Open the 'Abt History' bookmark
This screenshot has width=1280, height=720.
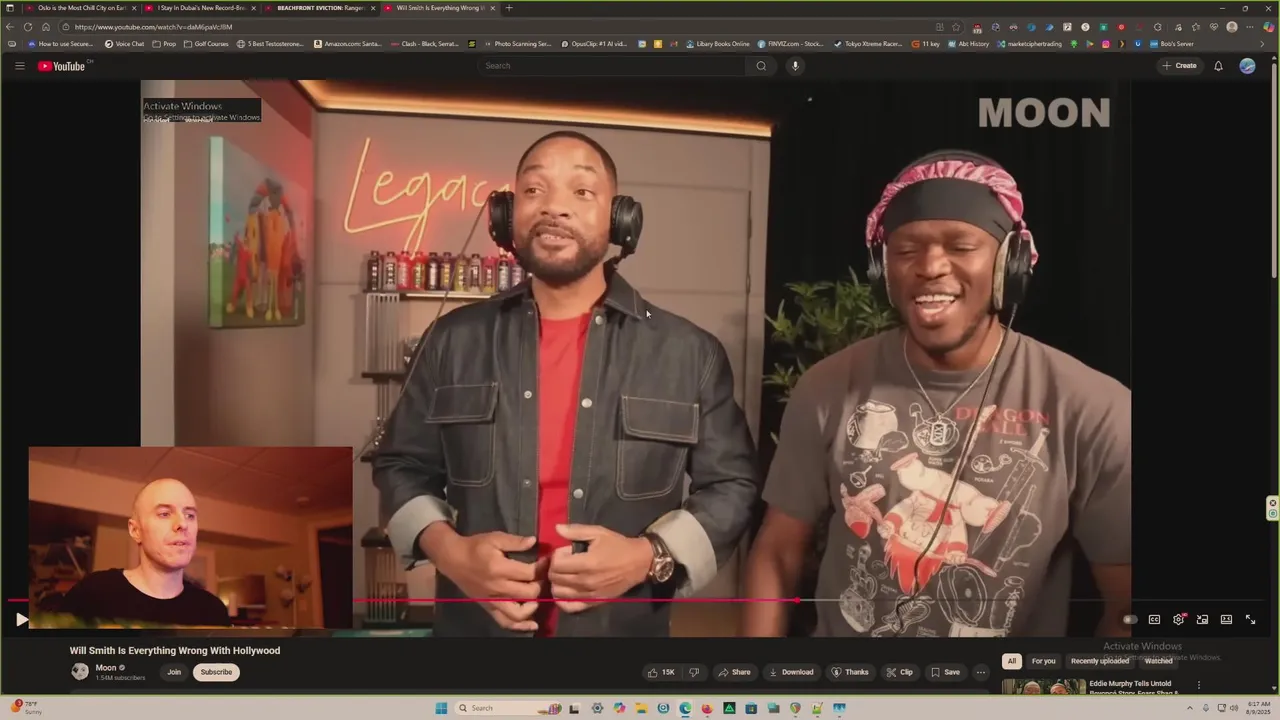(x=968, y=44)
